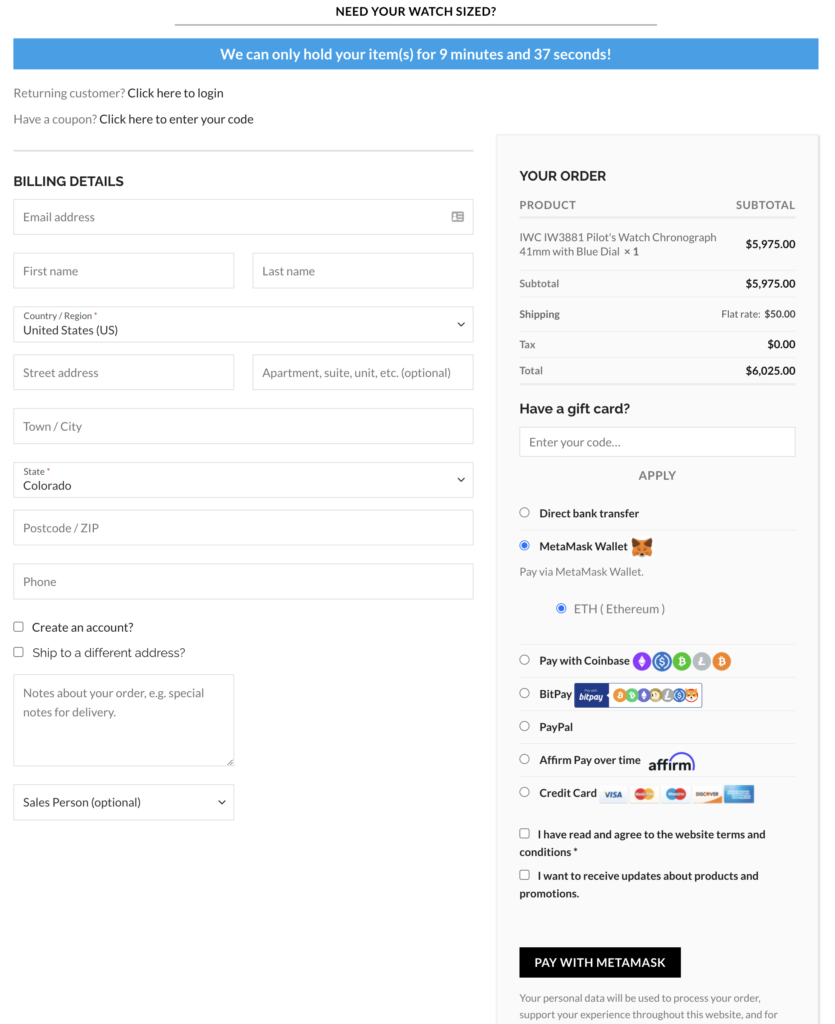Choose the ETH (Ethereum) radio option
This screenshot has width=835, height=1024.
click(x=561, y=608)
